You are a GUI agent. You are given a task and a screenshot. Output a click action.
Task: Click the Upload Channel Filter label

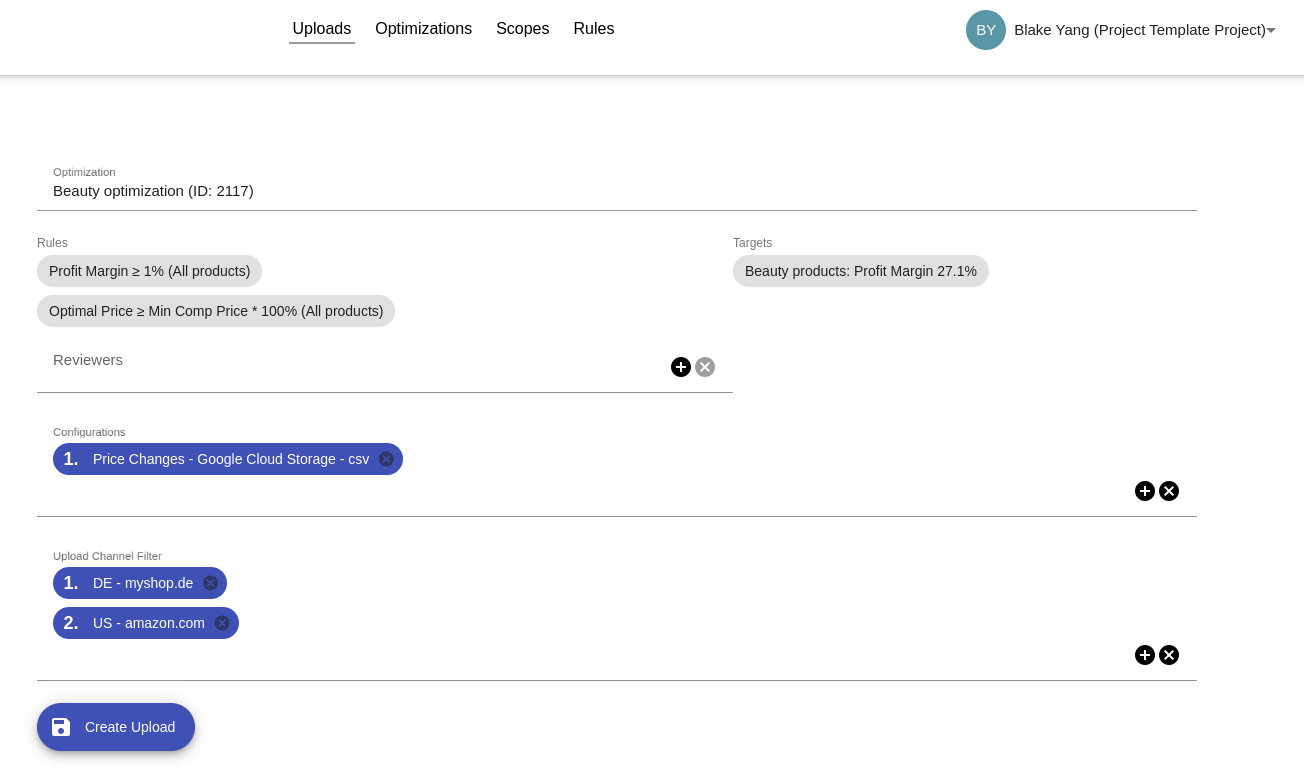(x=107, y=556)
